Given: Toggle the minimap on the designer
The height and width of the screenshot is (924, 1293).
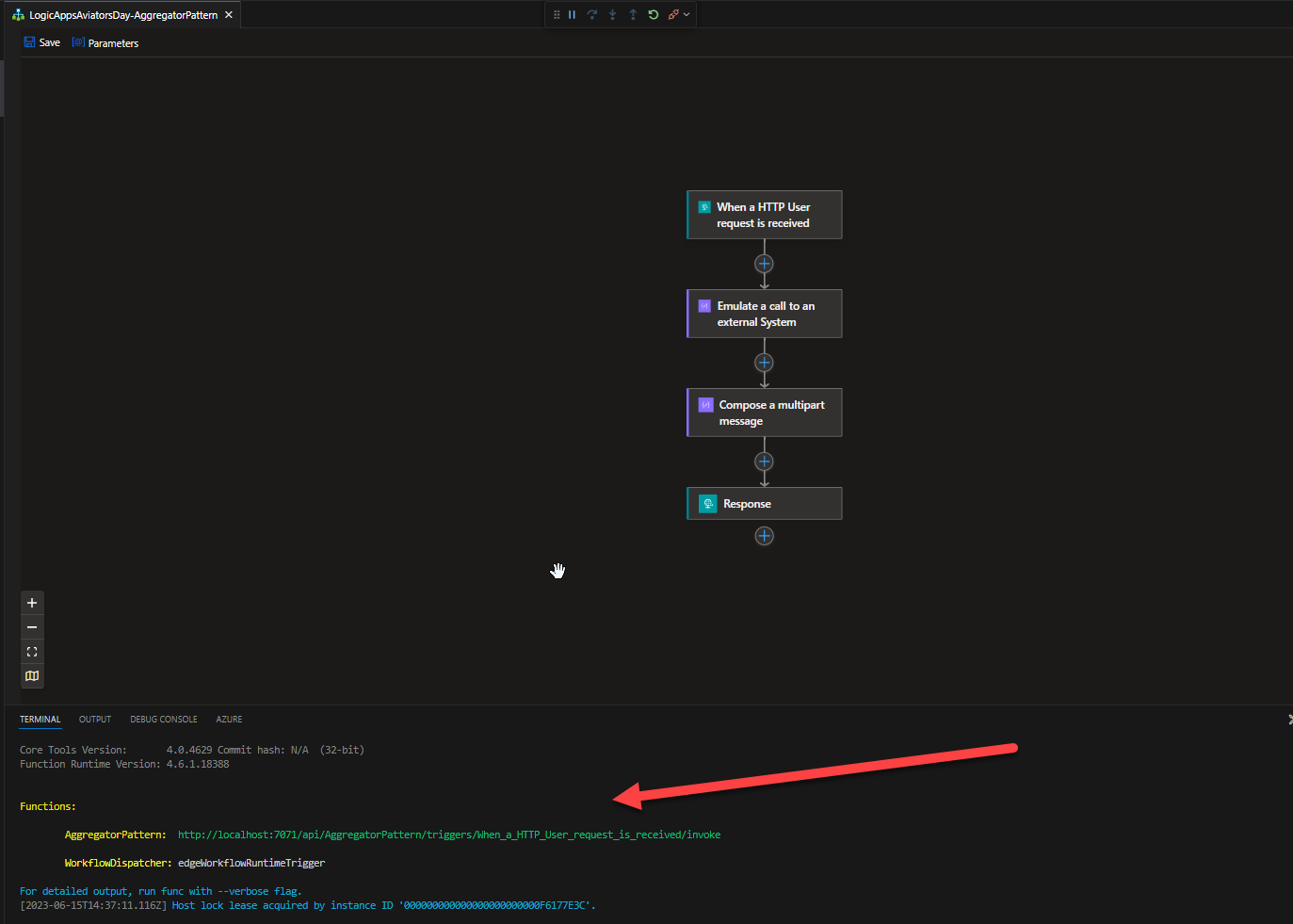Looking at the screenshot, I should [32, 676].
